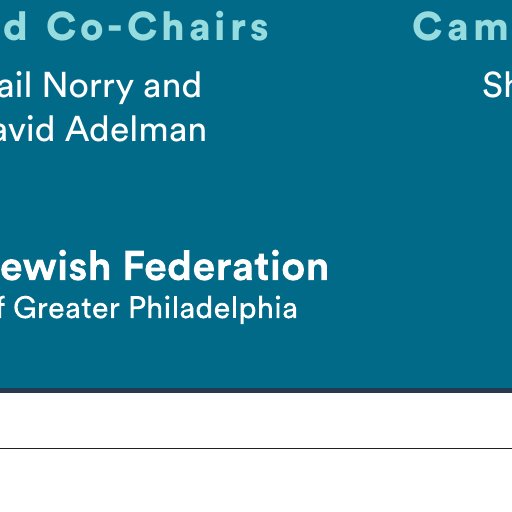512x512 pixels.
Task: Click the letter "f" before Greater
Action: click(3, 307)
